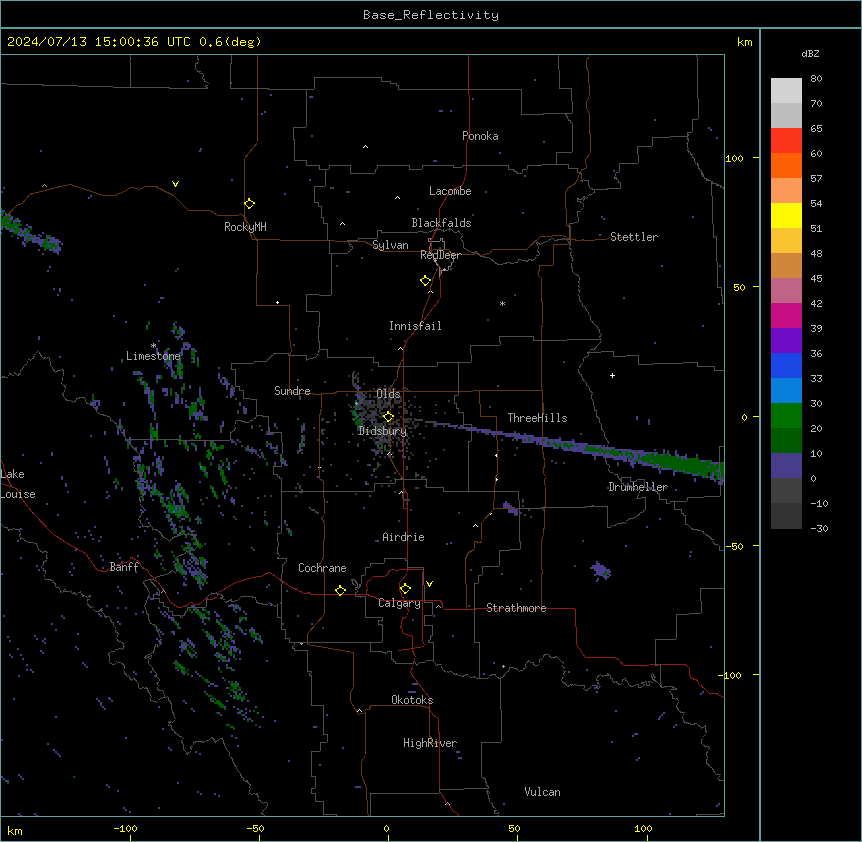Pick the 51-54 dBZ yellow legend swatch

click(786, 215)
